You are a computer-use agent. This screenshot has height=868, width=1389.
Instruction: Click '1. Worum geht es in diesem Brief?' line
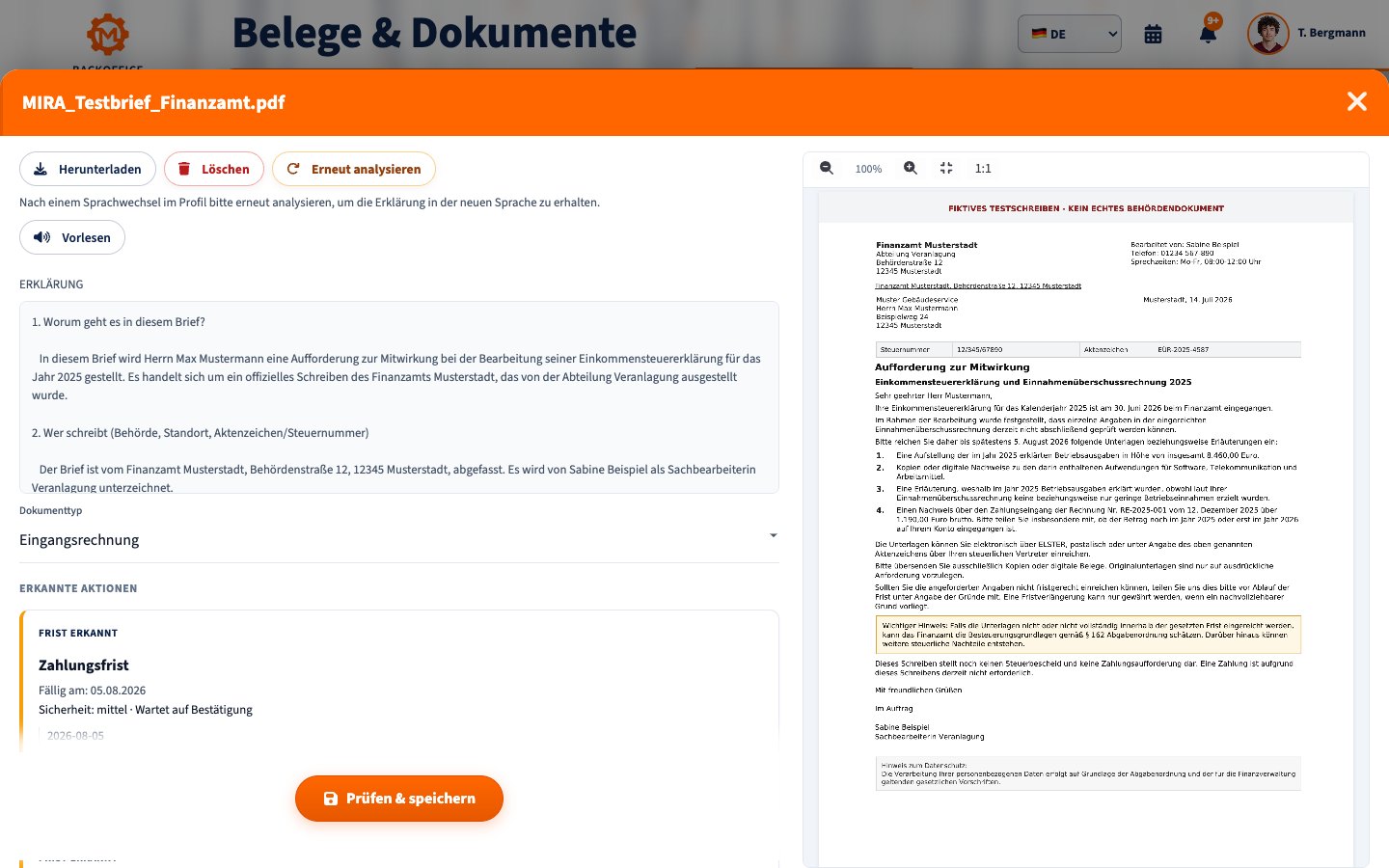(119, 322)
